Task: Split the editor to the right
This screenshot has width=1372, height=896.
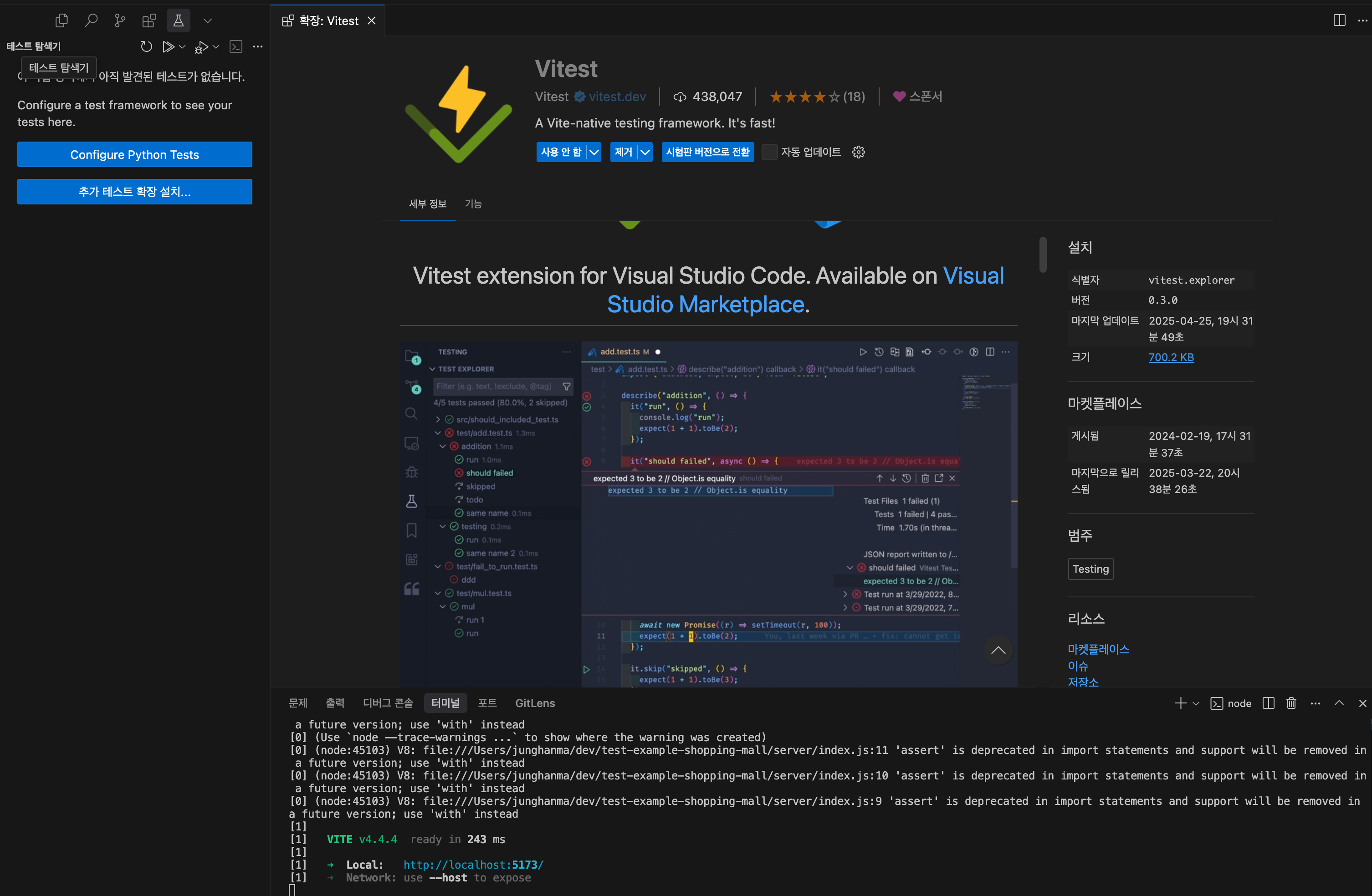Action: [1339, 20]
